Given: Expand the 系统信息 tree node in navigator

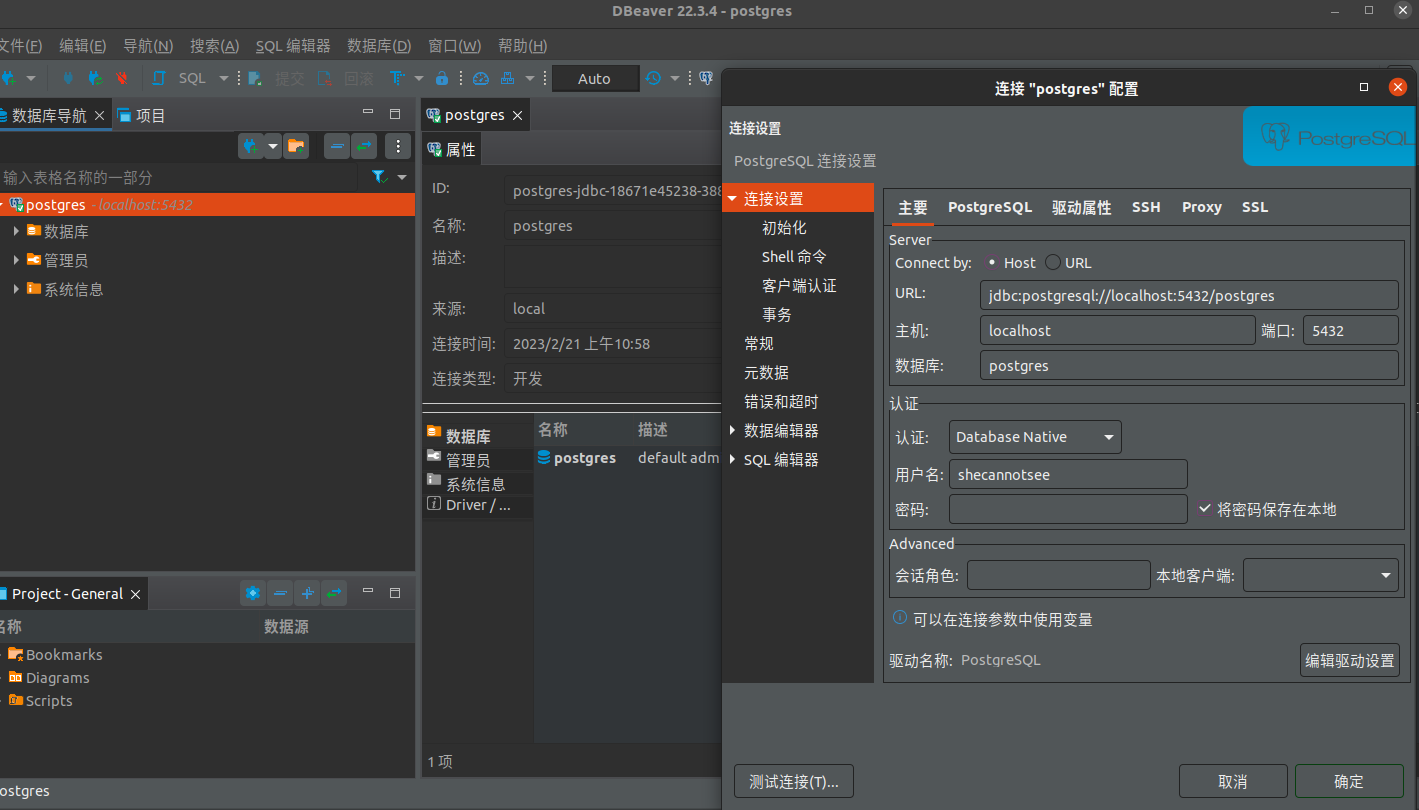Looking at the screenshot, I should click(16, 289).
